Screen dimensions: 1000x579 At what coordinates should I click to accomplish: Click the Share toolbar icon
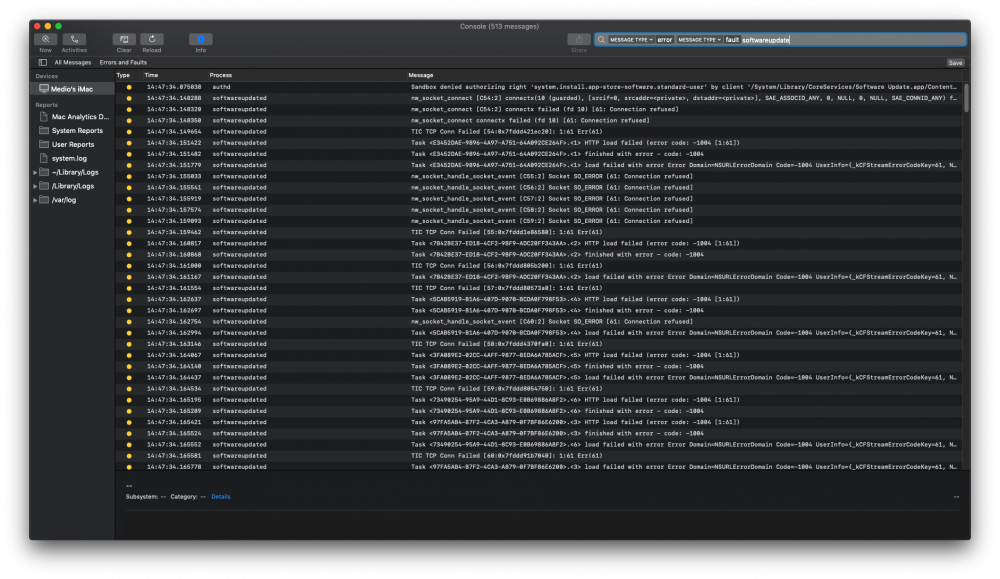(x=578, y=40)
